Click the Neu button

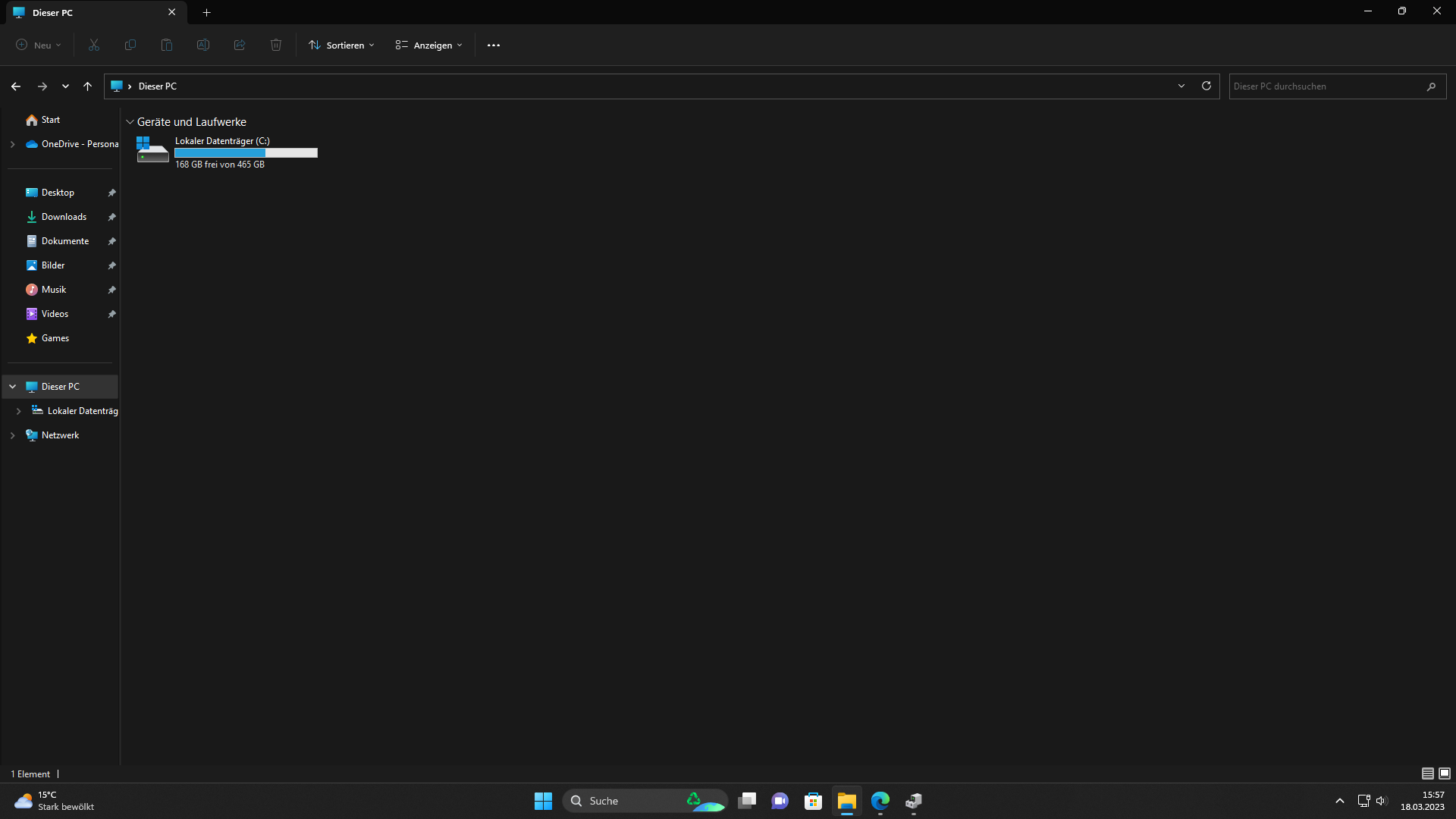coord(38,45)
